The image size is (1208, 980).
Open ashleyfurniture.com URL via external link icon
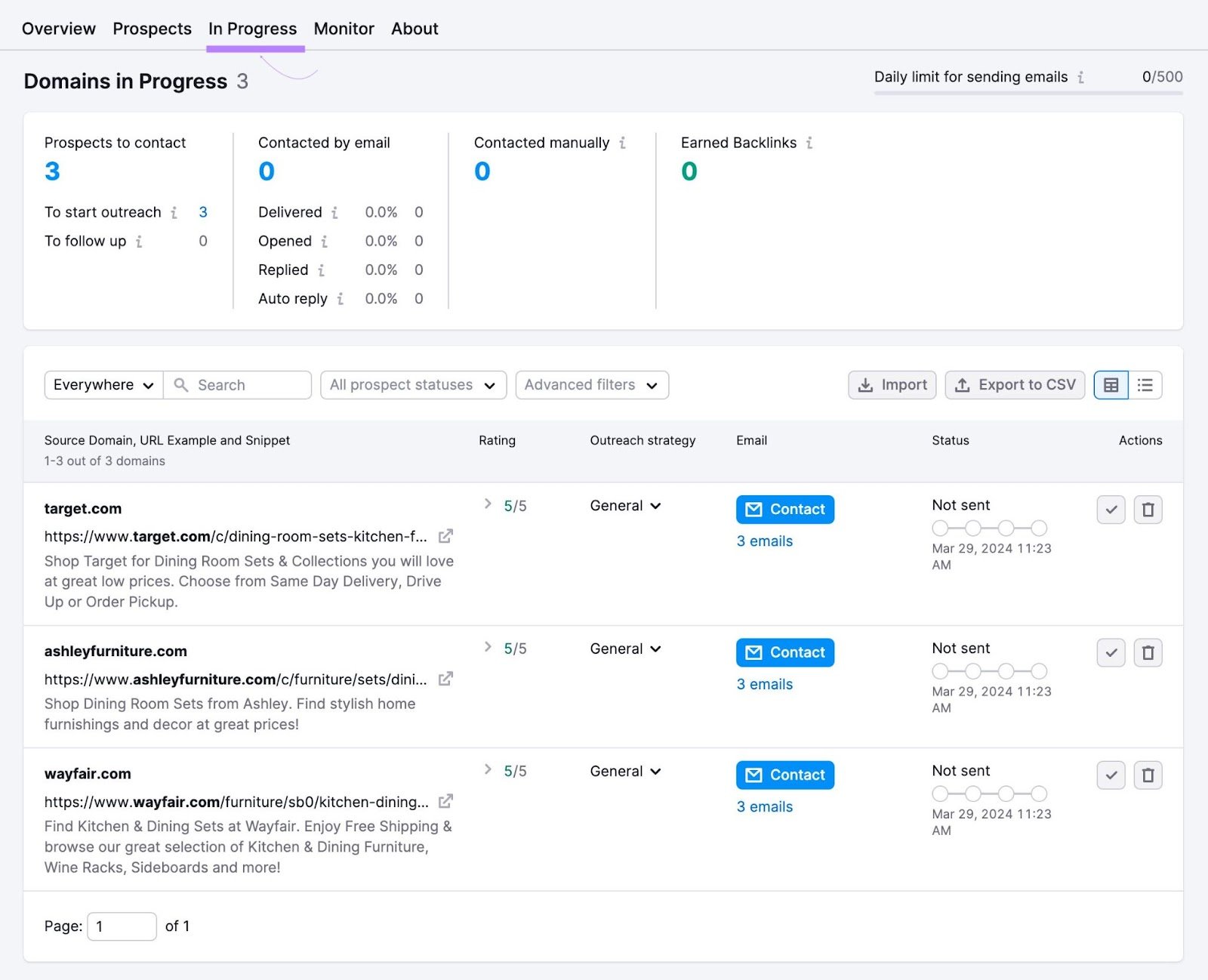click(445, 679)
